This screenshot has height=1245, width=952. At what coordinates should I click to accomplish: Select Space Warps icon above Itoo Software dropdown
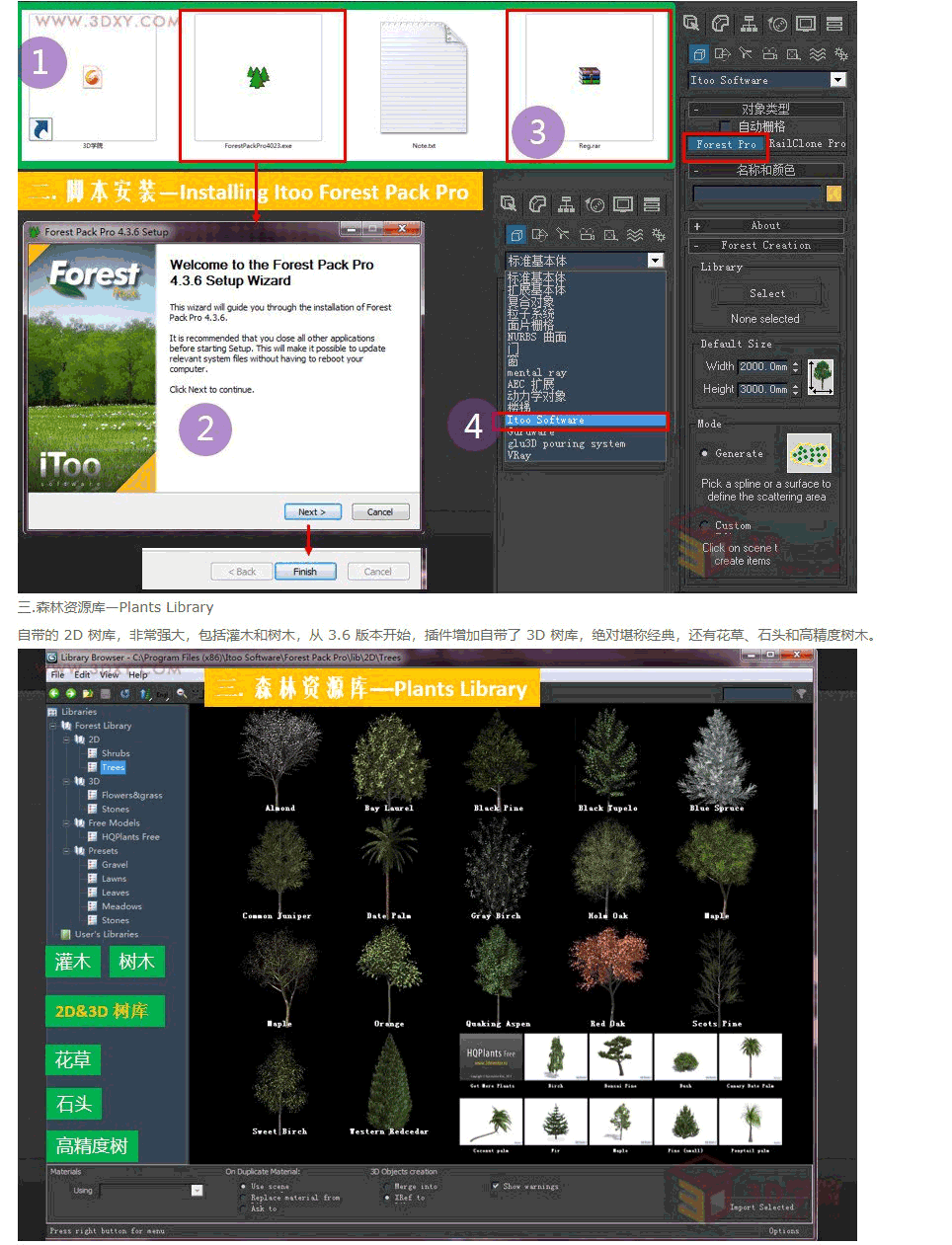coord(817,54)
